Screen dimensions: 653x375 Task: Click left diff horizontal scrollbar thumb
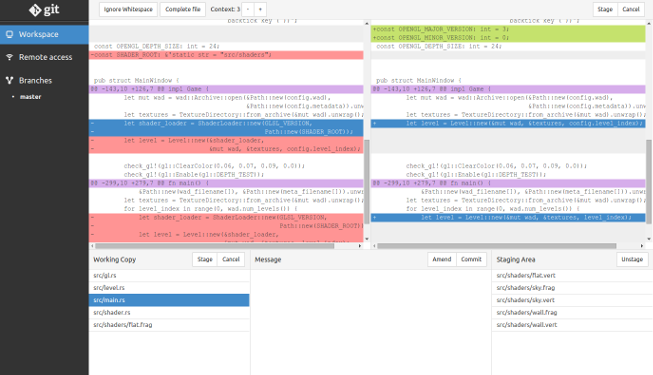pos(215,246)
